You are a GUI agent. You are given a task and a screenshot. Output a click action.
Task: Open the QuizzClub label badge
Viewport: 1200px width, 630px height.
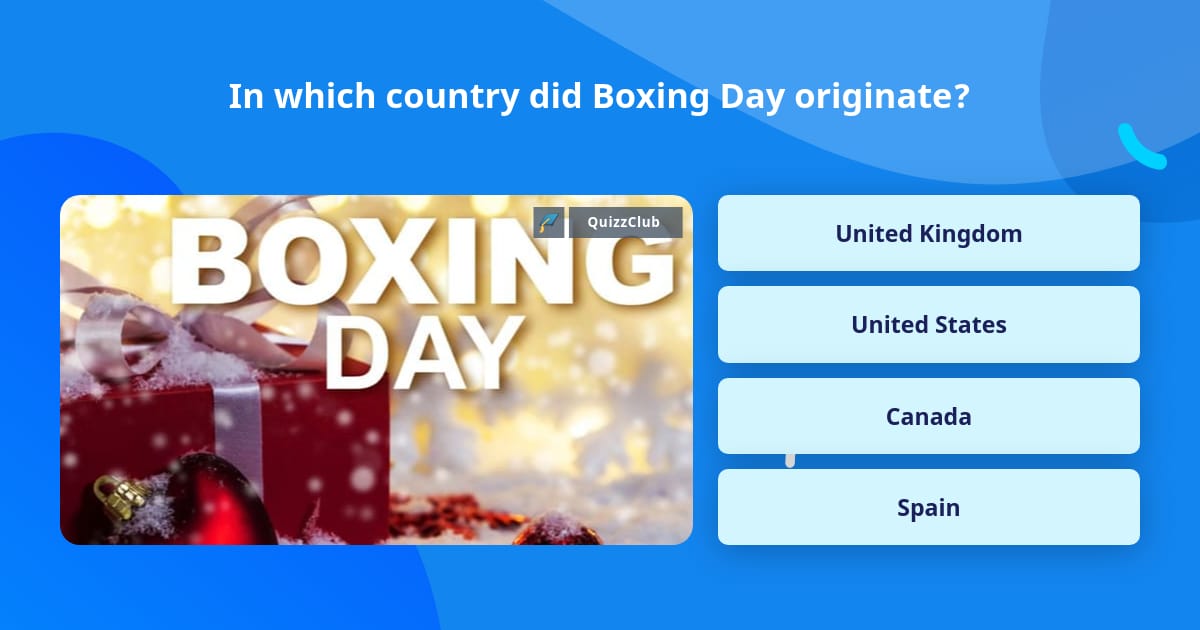tap(625, 222)
